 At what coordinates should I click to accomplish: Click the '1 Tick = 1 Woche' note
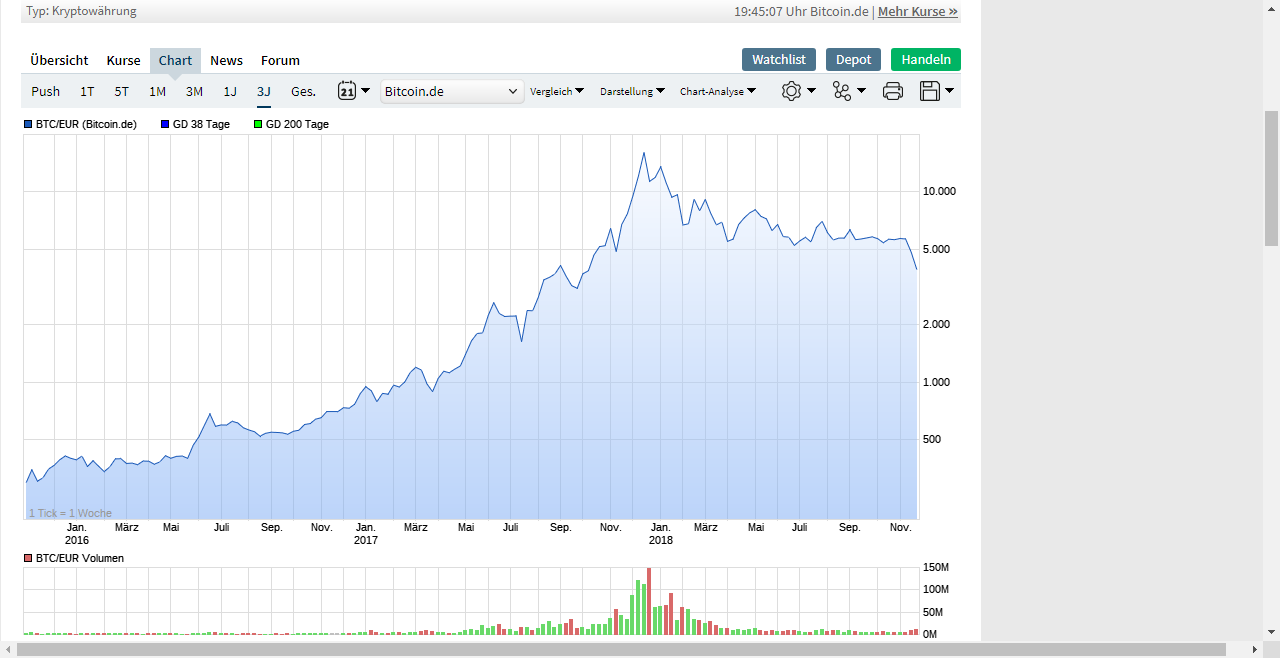pos(70,513)
